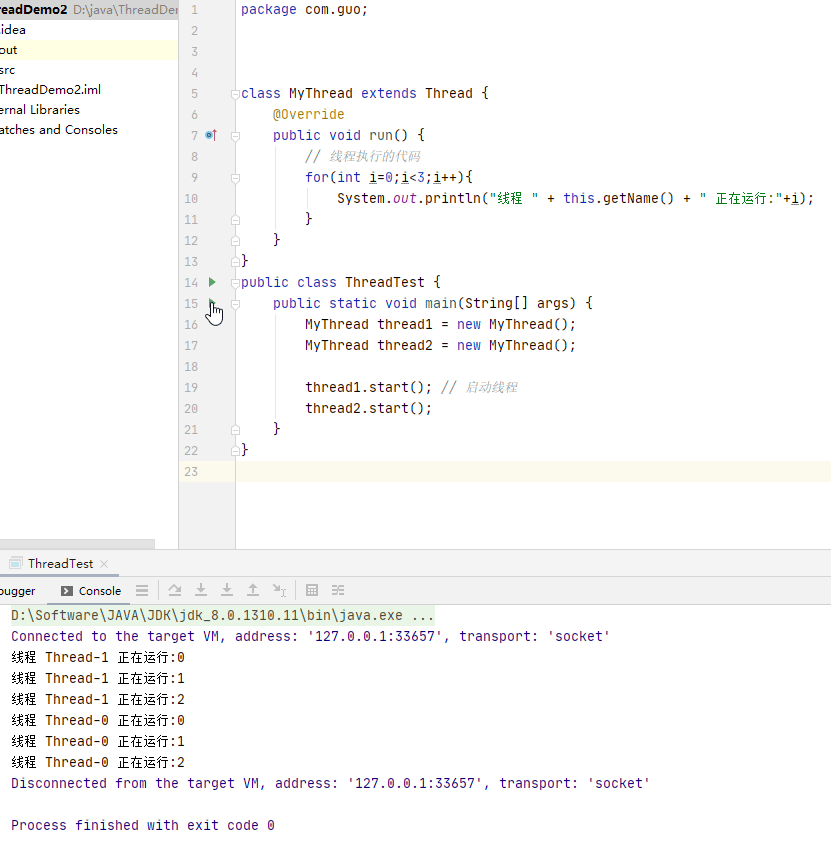The width and height of the screenshot is (831, 860).
Task: Click the run gutter icon beside class ThreadTest
Action: pyautogui.click(x=212, y=283)
